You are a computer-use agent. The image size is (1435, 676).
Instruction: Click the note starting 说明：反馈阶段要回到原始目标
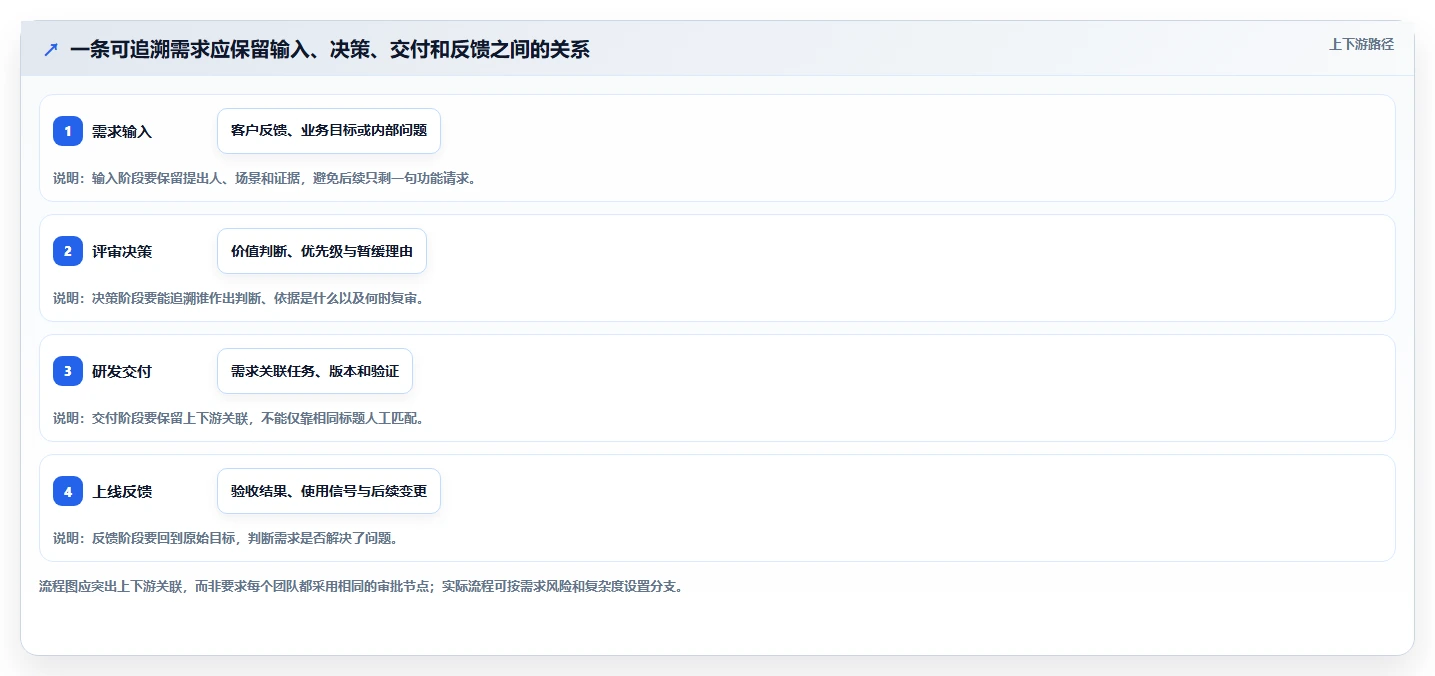point(226,538)
